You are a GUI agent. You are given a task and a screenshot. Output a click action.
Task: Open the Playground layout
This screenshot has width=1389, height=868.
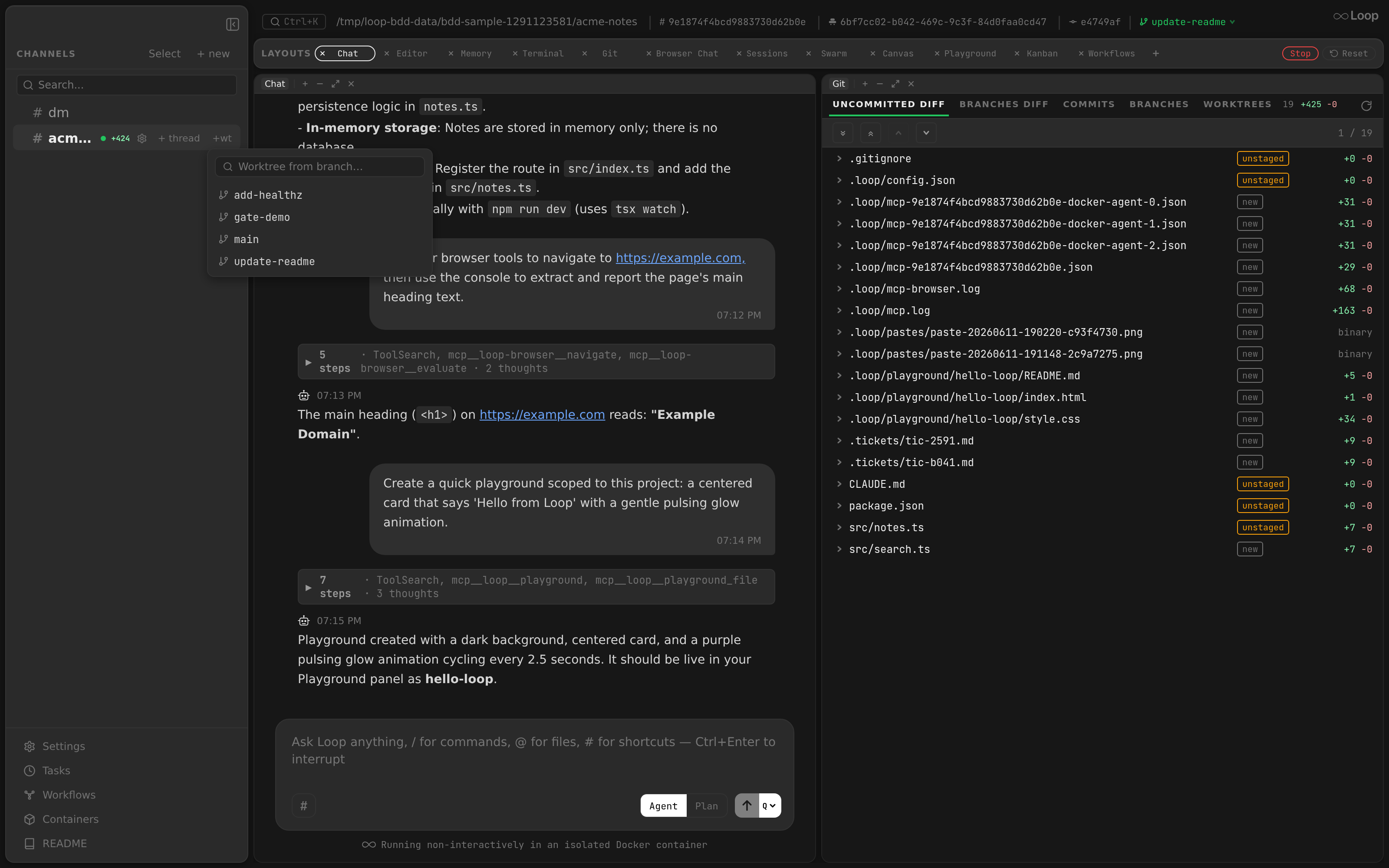(x=969, y=53)
